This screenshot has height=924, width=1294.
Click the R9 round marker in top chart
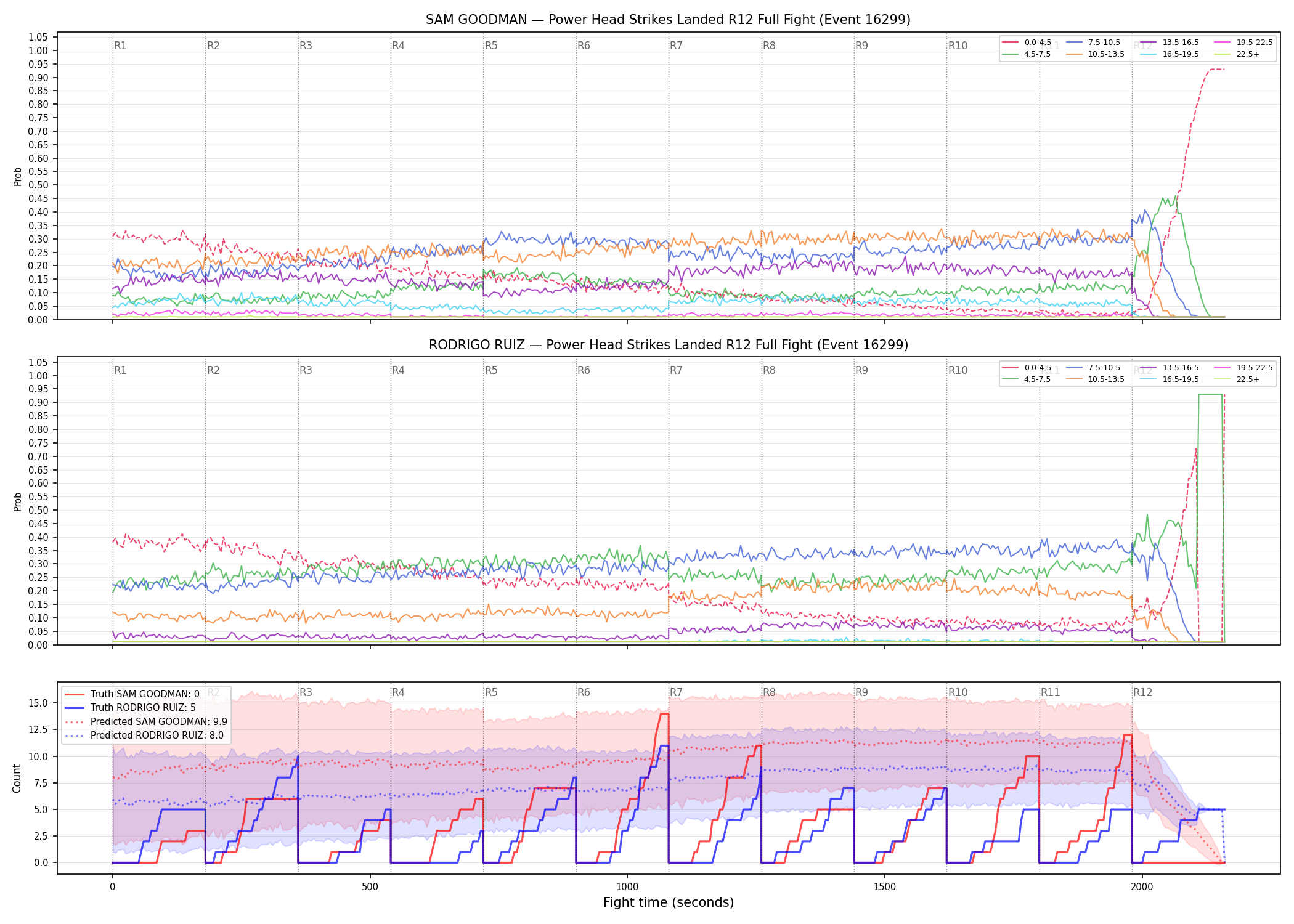click(861, 46)
